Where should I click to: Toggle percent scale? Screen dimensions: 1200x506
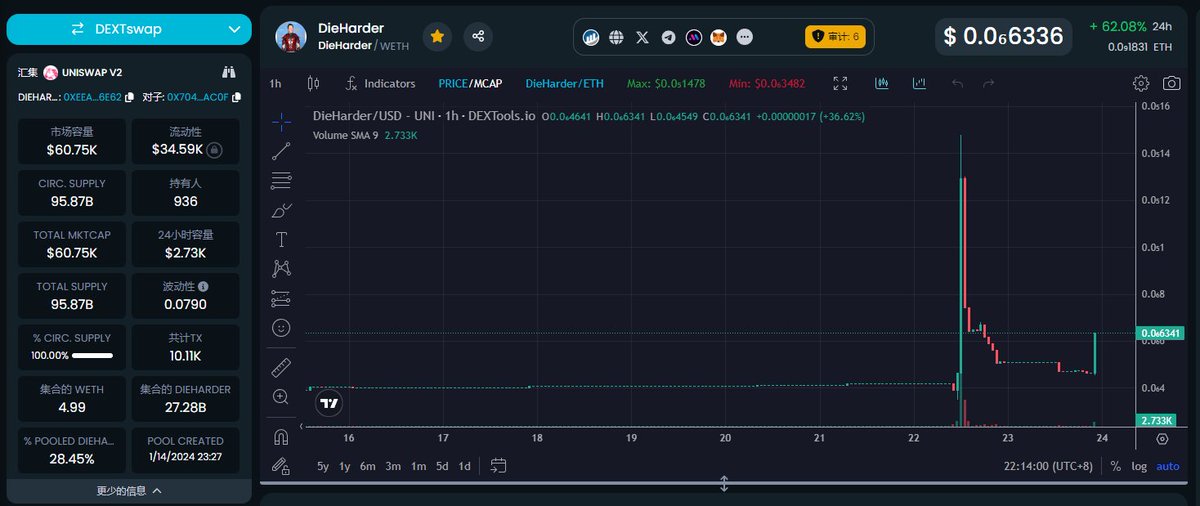point(1115,466)
